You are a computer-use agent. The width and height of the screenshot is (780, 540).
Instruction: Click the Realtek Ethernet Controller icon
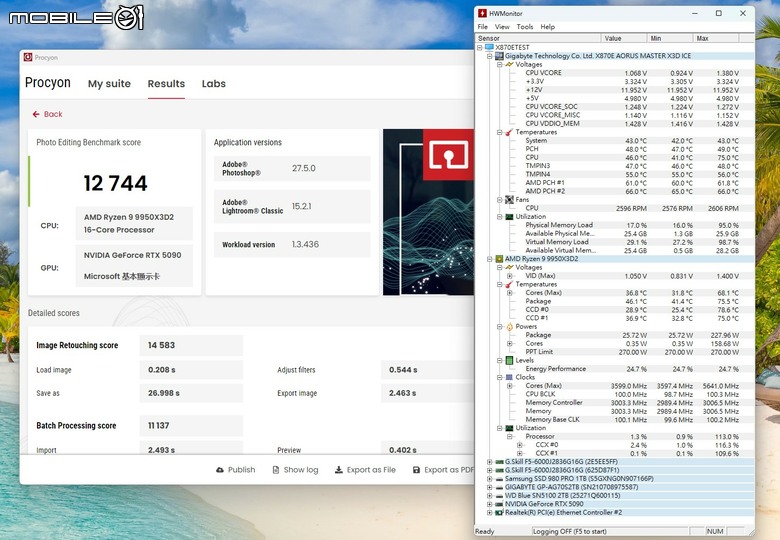click(499, 513)
